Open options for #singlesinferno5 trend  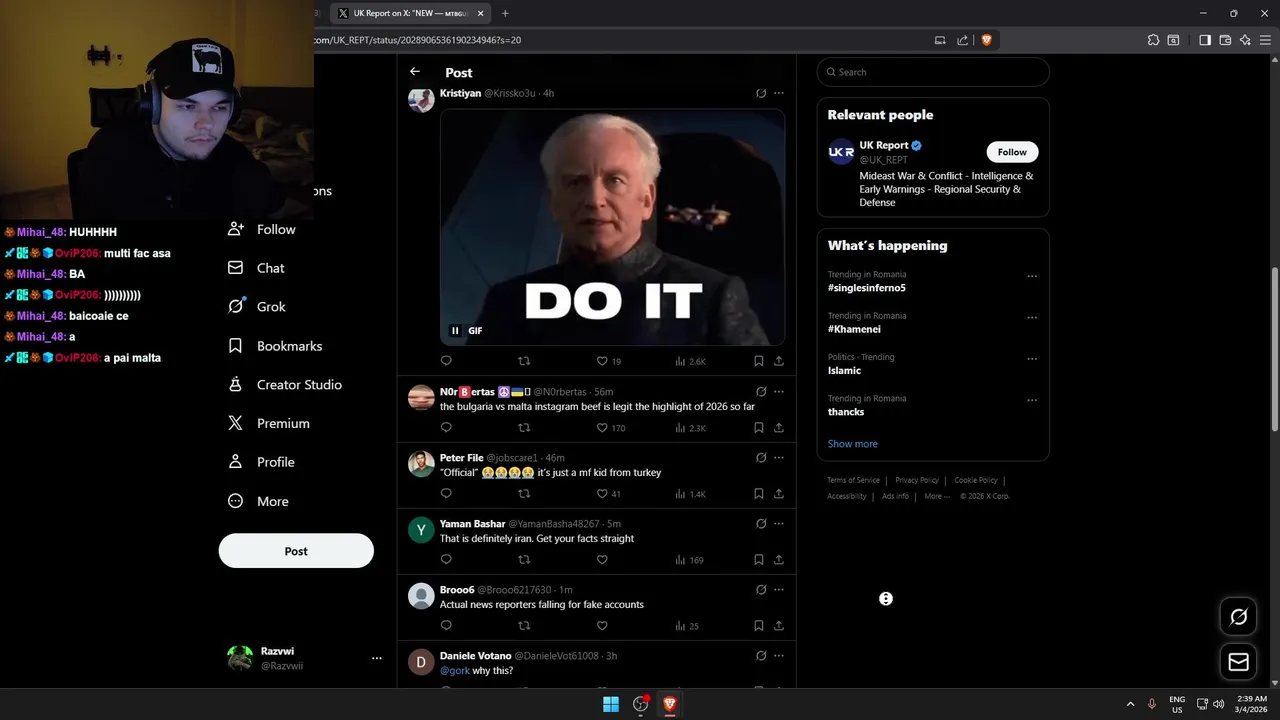pyautogui.click(x=1032, y=277)
